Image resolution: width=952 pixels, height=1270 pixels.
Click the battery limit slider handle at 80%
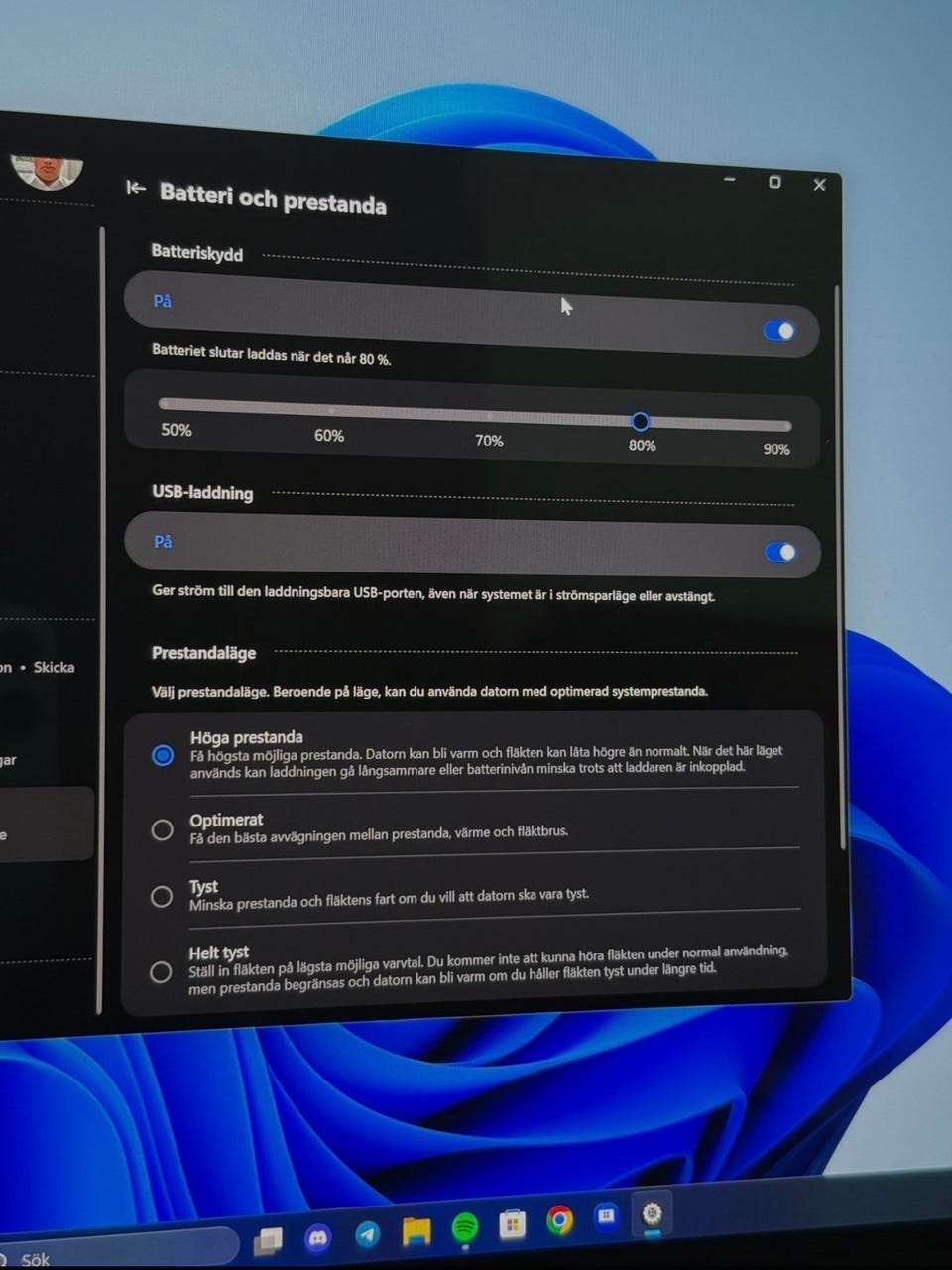(x=640, y=422)
